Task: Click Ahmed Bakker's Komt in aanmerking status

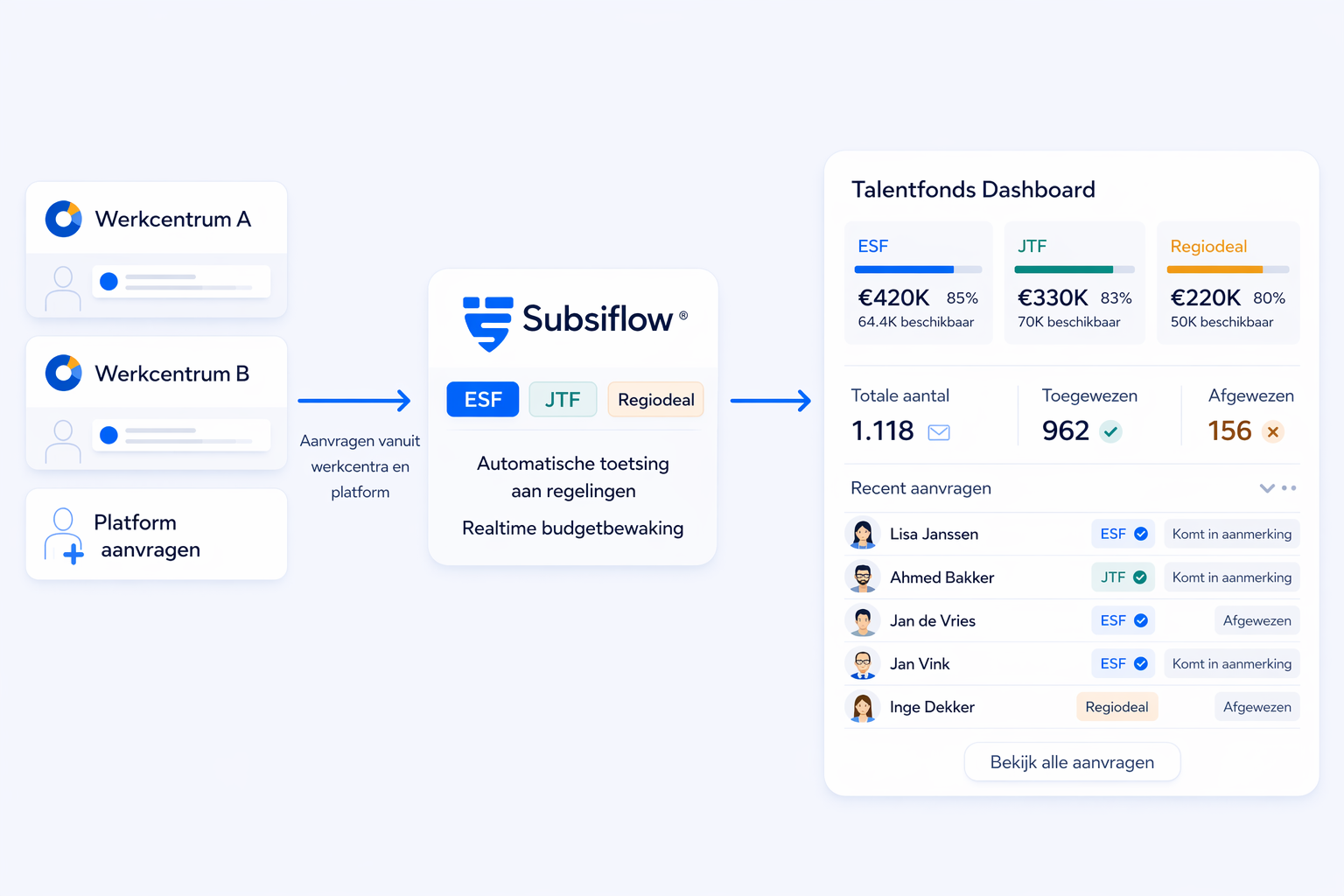Action: [x=1232, y=577]
